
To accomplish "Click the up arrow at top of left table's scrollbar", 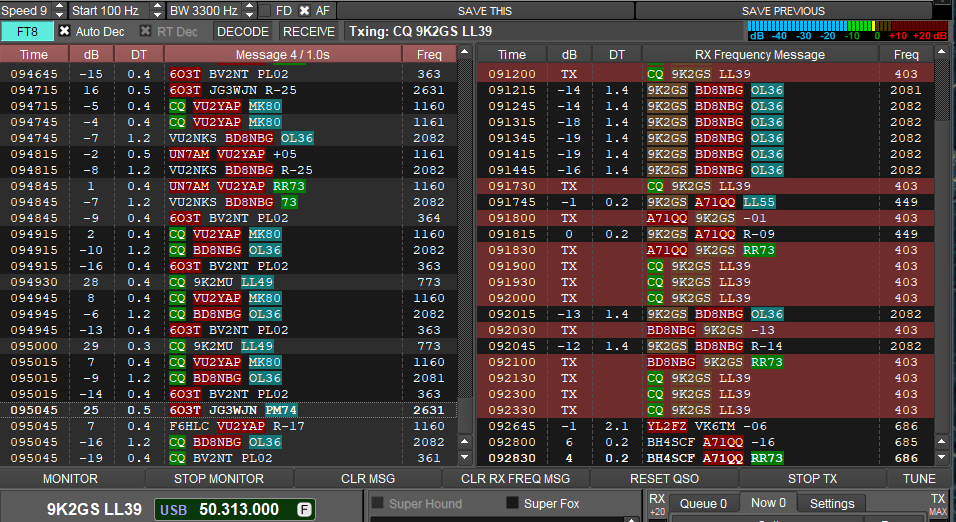I will pyautogui.click(x=465, y=52).
